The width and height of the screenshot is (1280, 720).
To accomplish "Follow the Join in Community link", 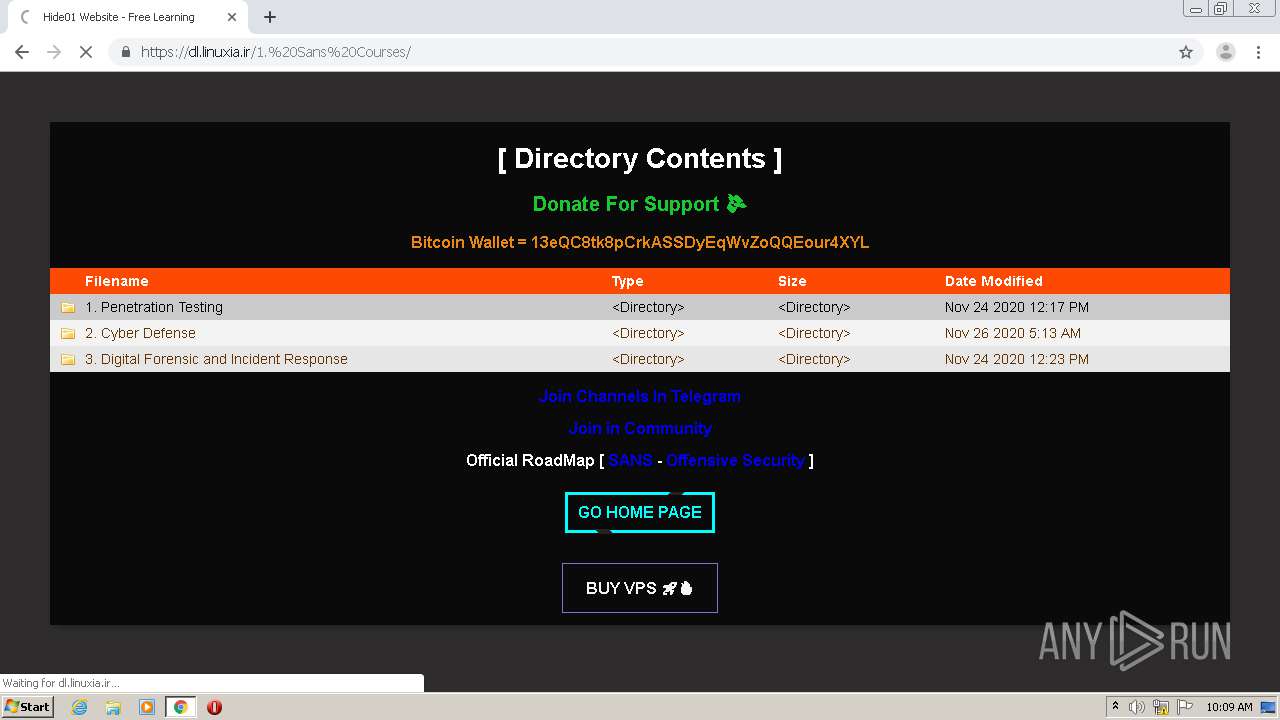I will tap(640, 428).
